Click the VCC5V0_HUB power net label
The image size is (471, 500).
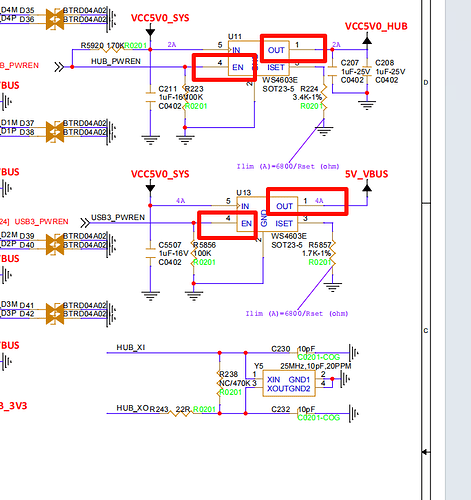[x=376, y=26]
